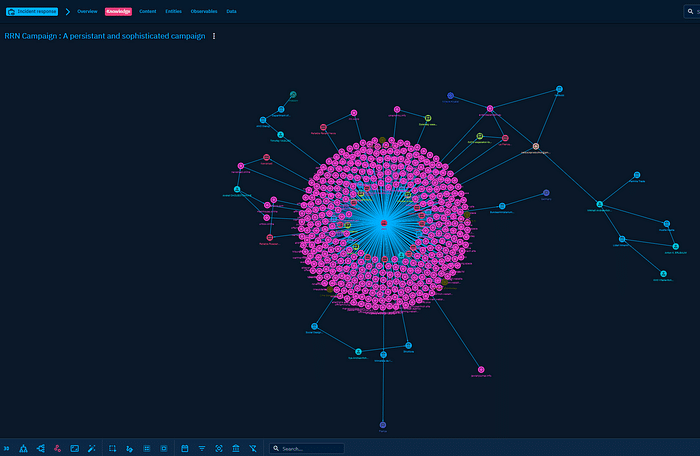The width and height of the screenshot is (700, 456).
Task: Toggle free pointer selection mode
Action: point(130,449)
